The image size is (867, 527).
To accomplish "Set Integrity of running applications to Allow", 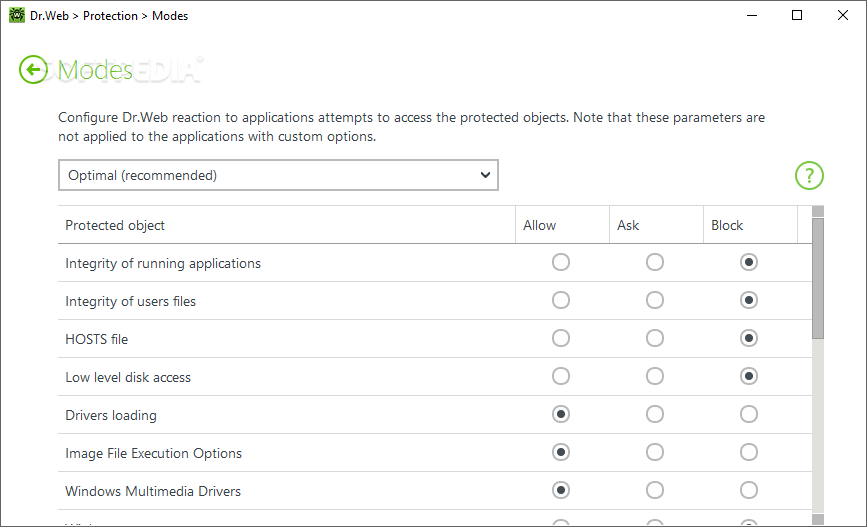I will pos(561,262).
